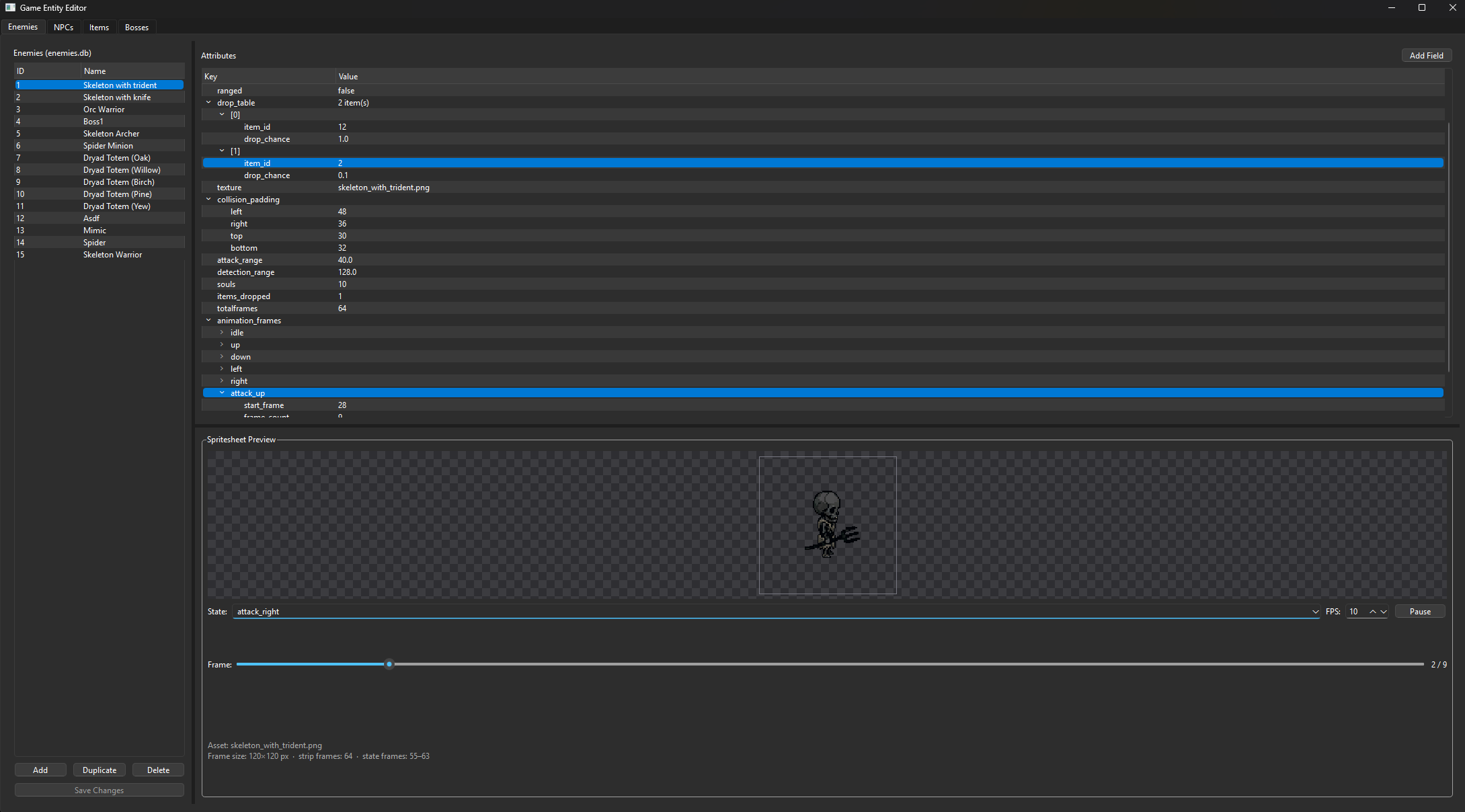This screenshot has height=812, width=1465.
Task: Select Skeleton Warrior row
Action: pyautogui.click(x=99, y=255)
